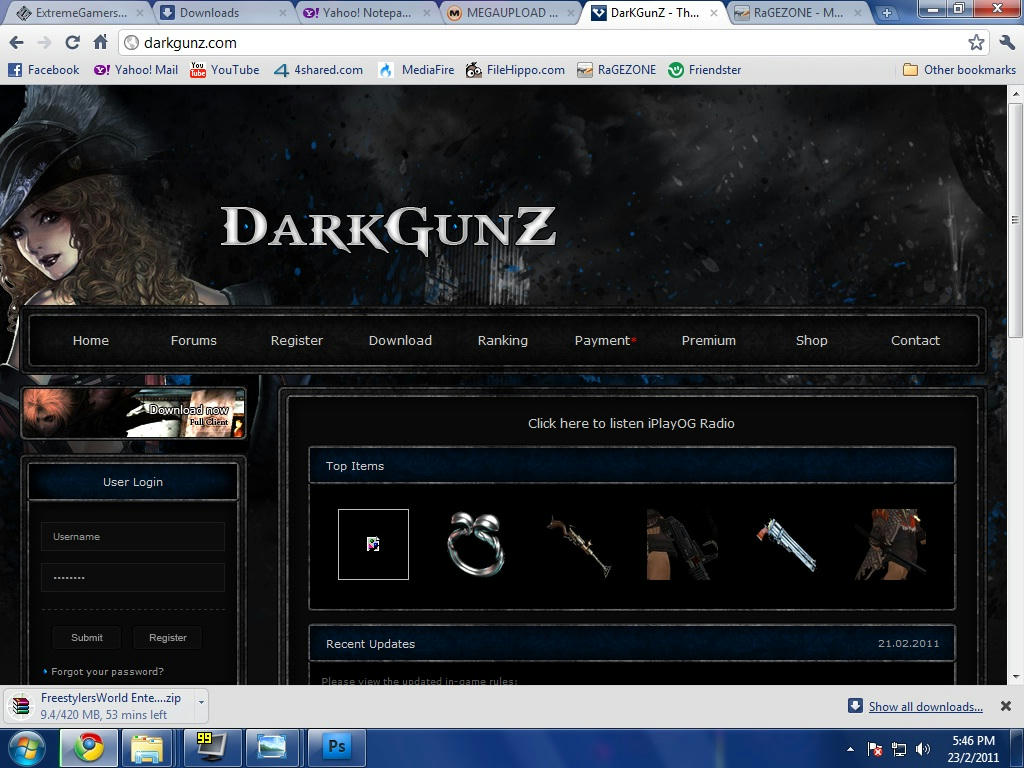Screen dimensions: 1024x768
Task: Click the browser home icon
Action: click(100, 43)
